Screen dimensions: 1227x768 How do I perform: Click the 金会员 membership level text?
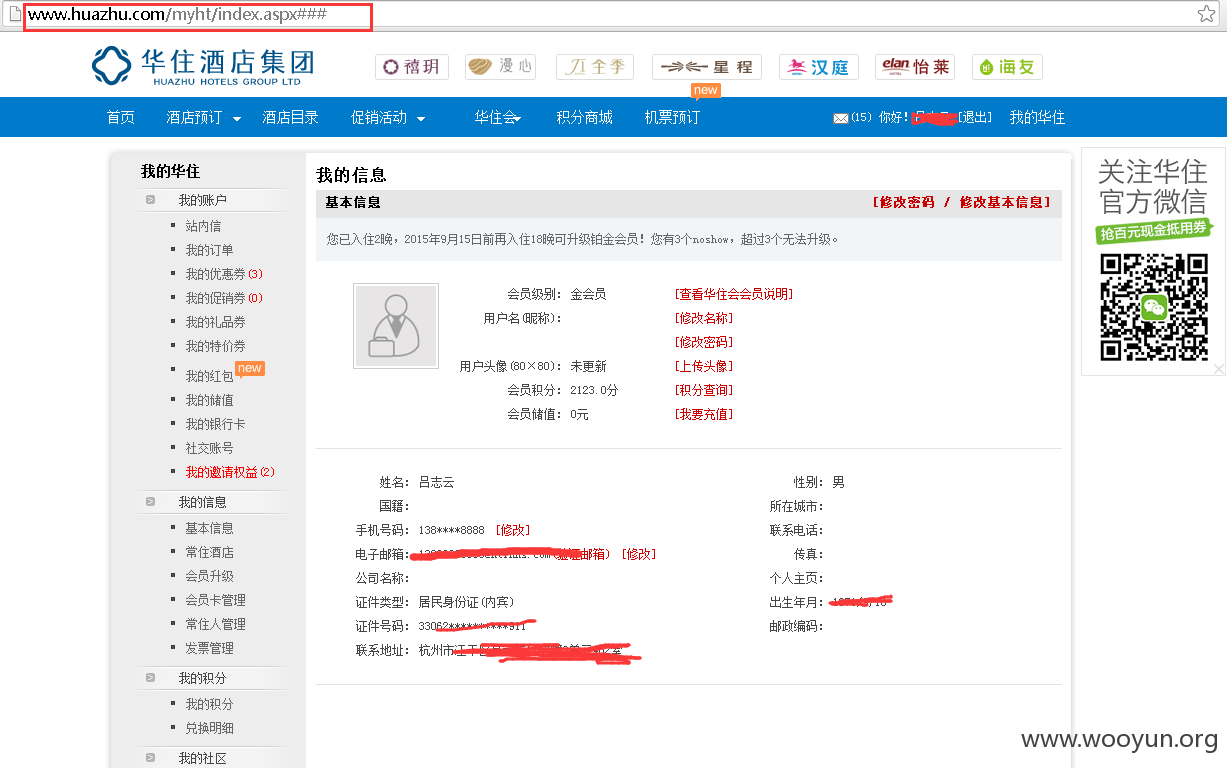[x=588, y=294]
